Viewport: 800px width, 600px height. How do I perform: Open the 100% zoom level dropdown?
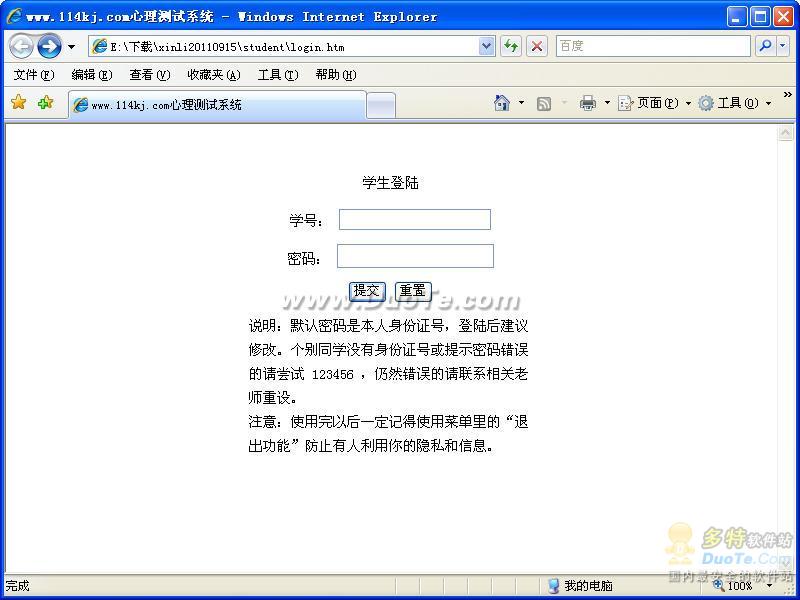(x=769, y=586)
